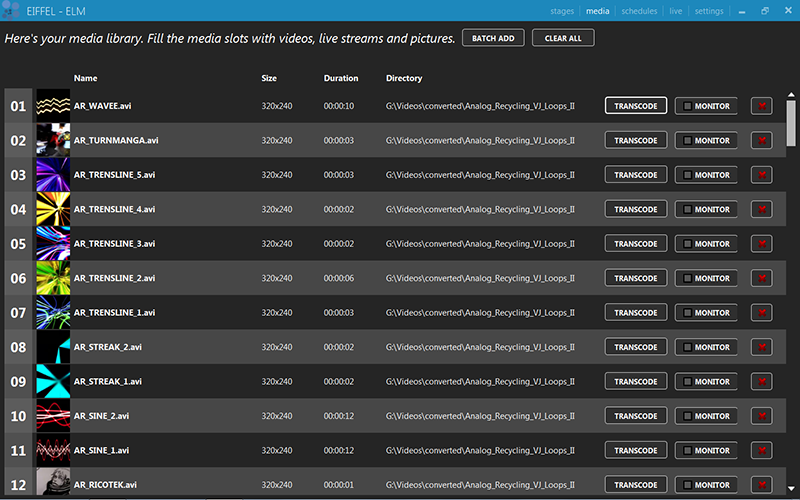Select the AR_TRENSLINE_1.avi thumbnail
The height and width of the screenshot is (500, 800).
[53, 313]
